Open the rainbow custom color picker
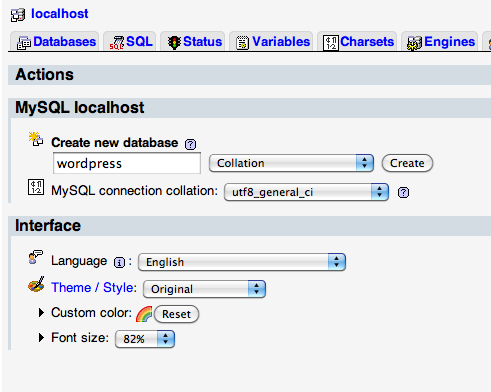This screenshot has width=491, height=392. coord(144,314)
